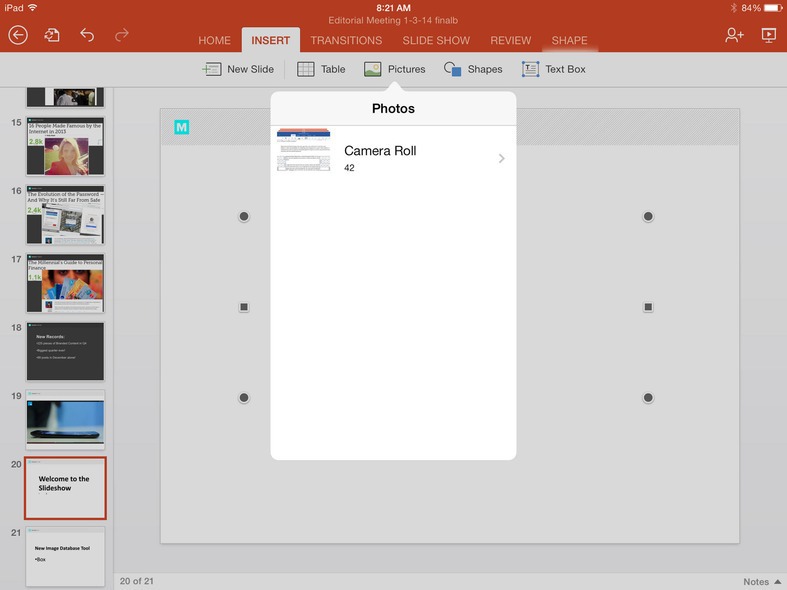Undo the last action

tap(87, 35)
